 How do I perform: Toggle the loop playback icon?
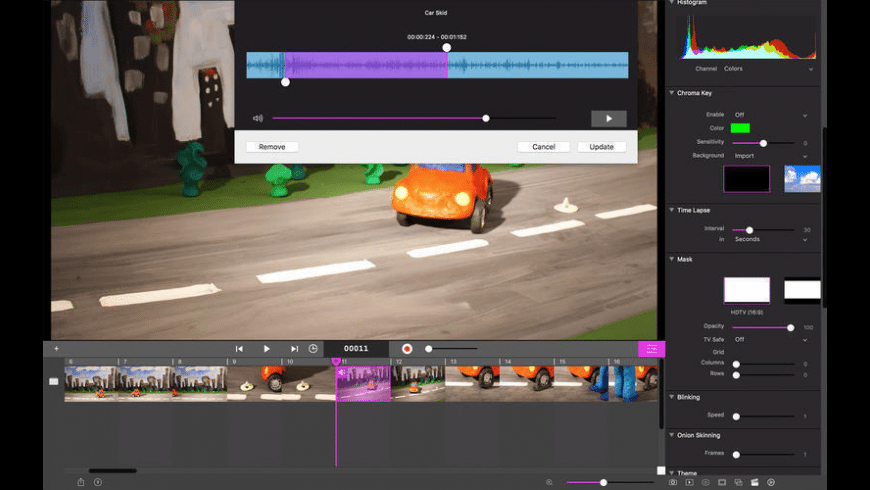pyautogui.click(x=313, y=349)
